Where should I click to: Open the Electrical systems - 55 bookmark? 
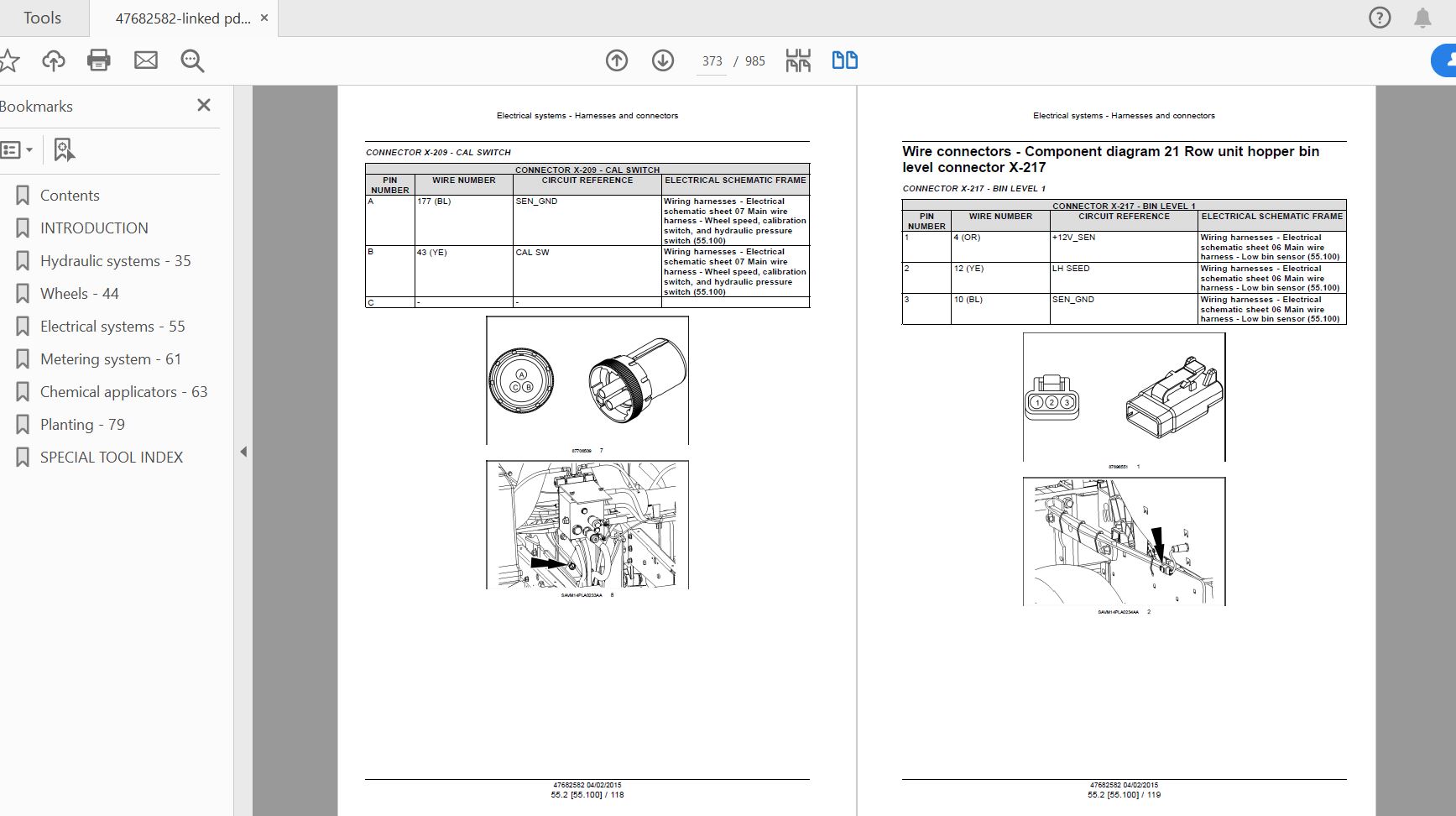tap(112, 327)
